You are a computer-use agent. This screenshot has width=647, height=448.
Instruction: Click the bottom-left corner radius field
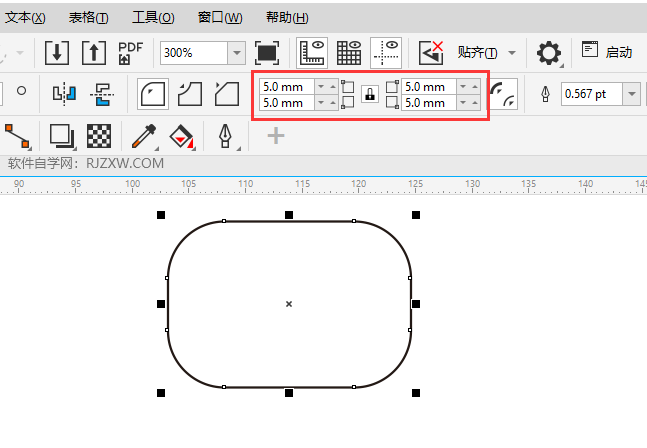(287, 103)
